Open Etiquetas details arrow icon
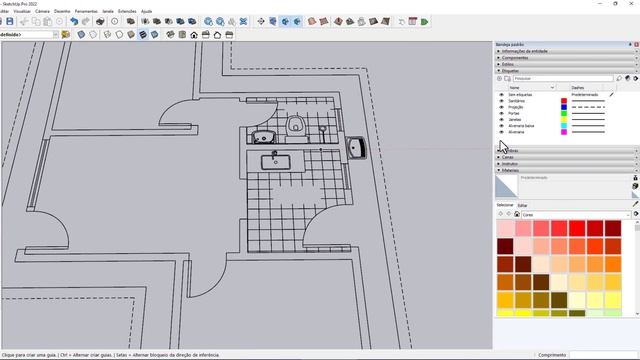Image resolution: width=640 pixels, height=360 pixels. [x=636, y=78]
